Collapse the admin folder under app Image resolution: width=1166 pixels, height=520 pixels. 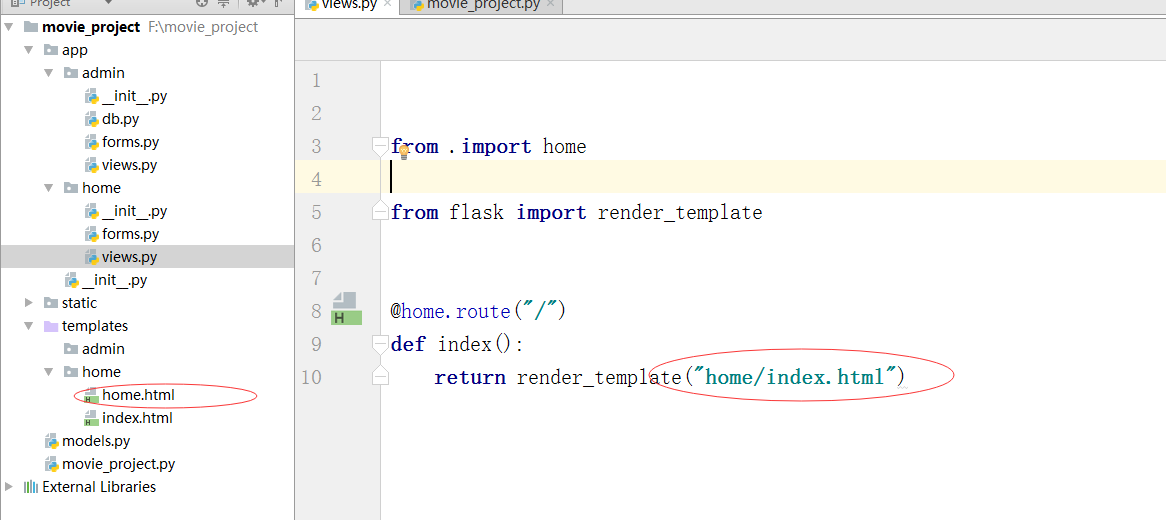tap(49, 73)
